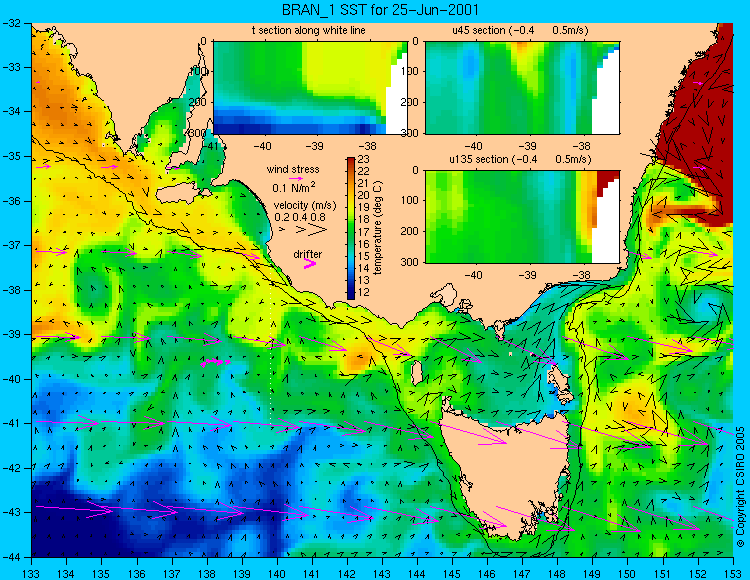Open the u45 section inset plot
Image resolution: width=750 pixels, height=580 pixels.
[522, 88]
